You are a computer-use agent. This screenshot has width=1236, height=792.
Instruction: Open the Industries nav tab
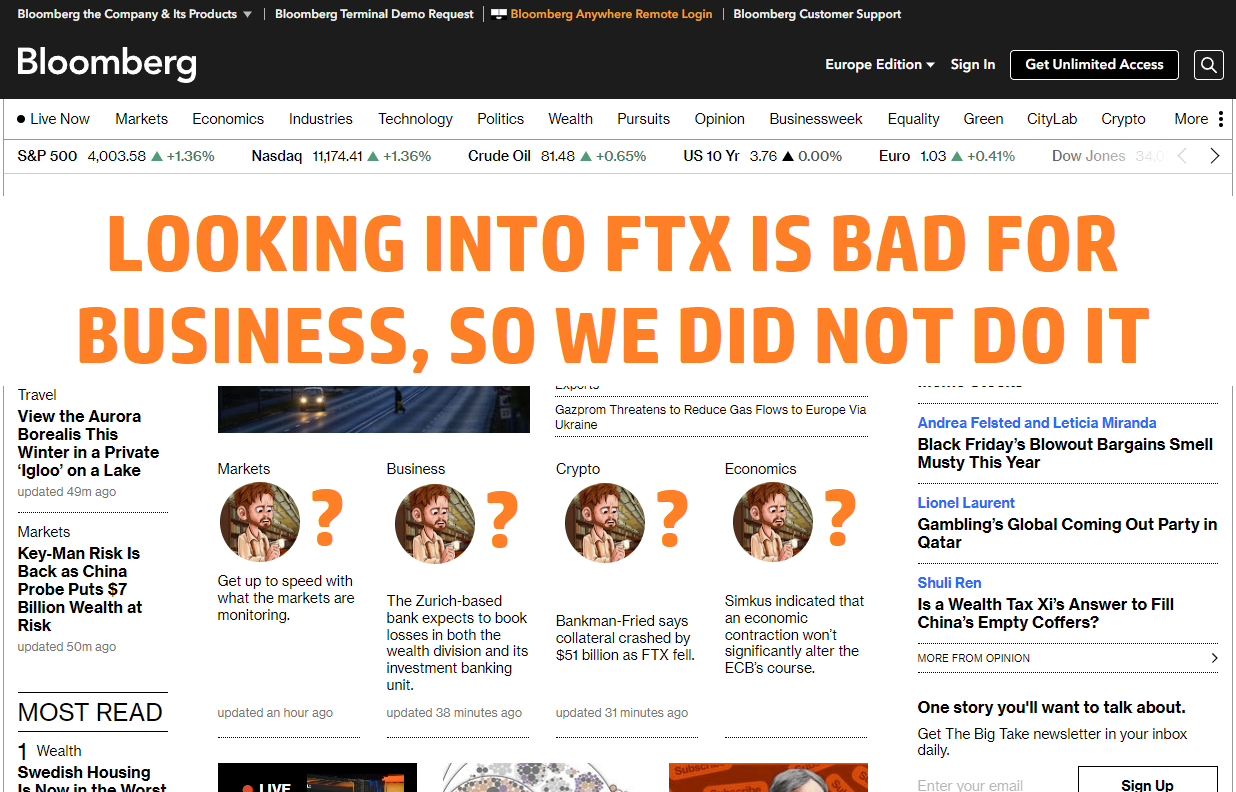(x=321, y=119)
